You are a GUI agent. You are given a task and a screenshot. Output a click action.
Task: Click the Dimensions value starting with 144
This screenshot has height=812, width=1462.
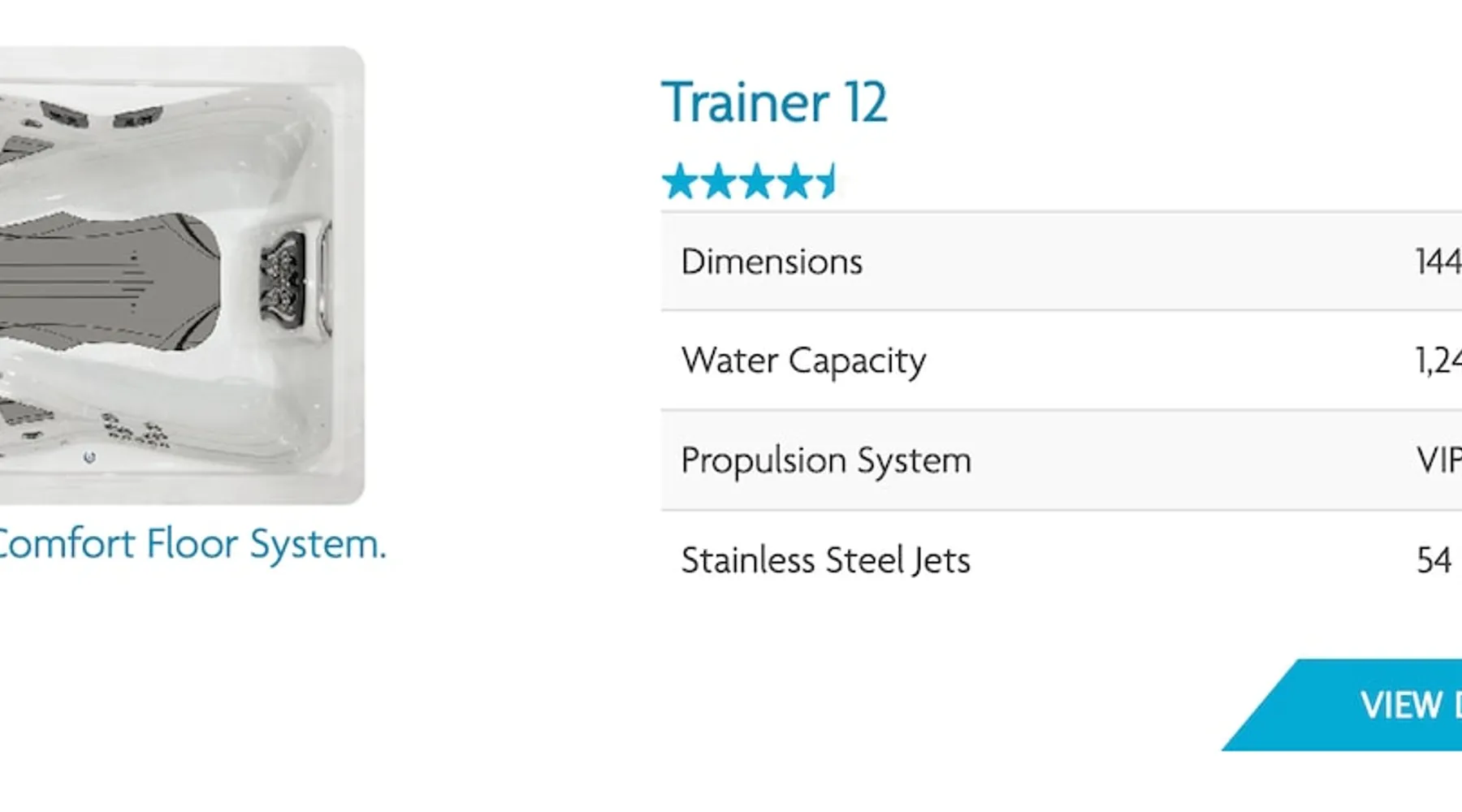click(1438, 262)
